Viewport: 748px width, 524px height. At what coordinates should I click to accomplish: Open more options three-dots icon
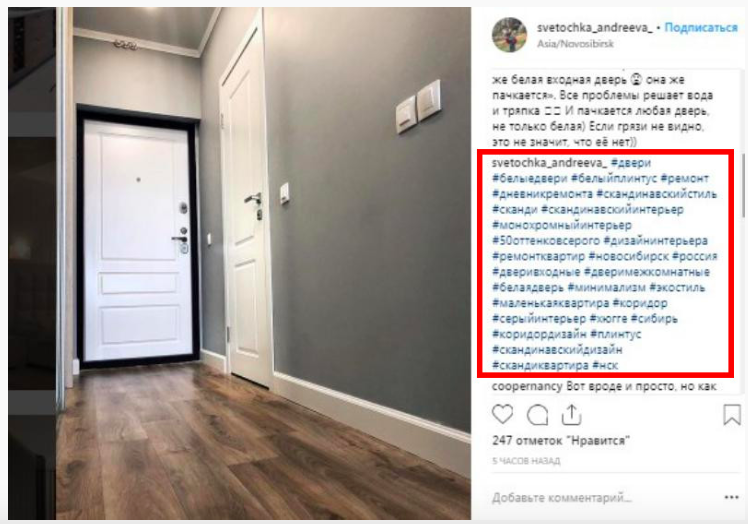point(732,497)
